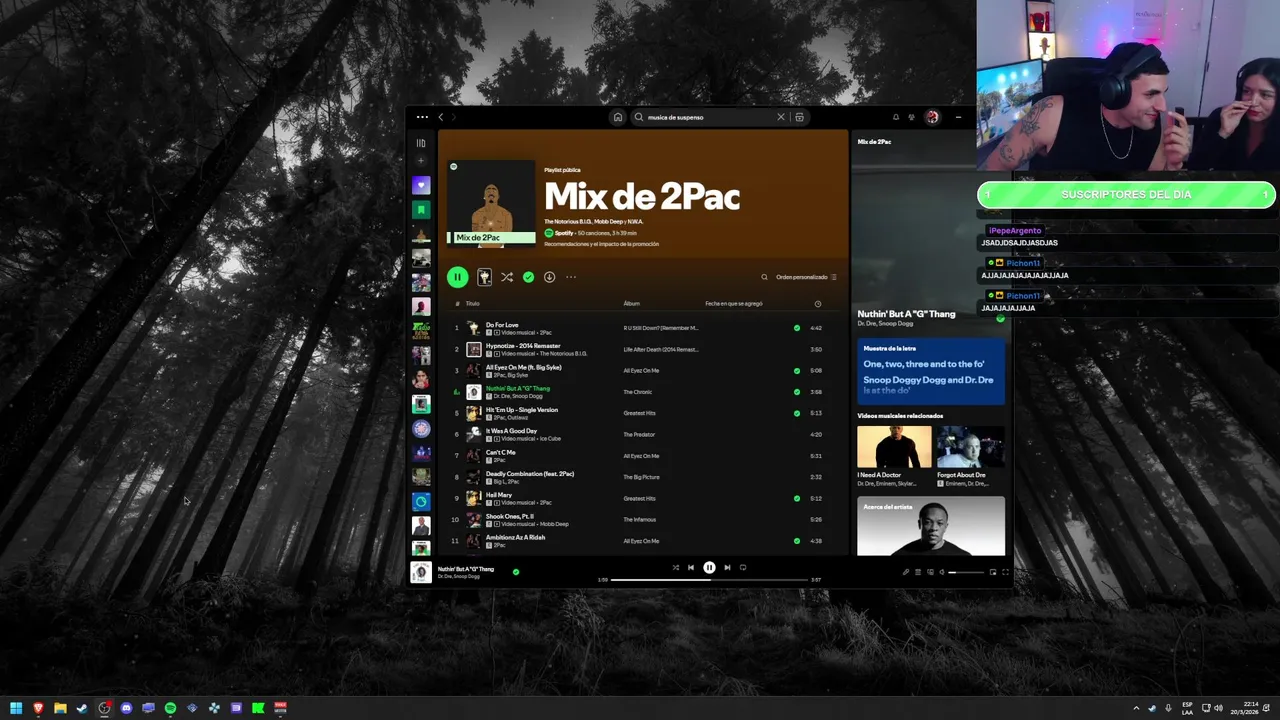
Task: Open friend activity icon
Action: point(911,117)
